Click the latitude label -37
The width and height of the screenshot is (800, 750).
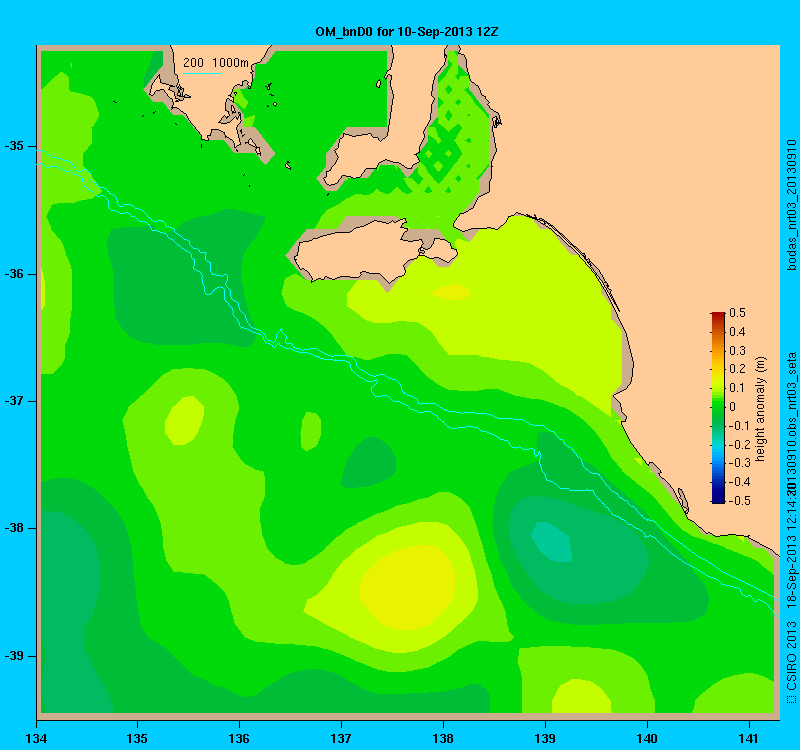point(14,401)
